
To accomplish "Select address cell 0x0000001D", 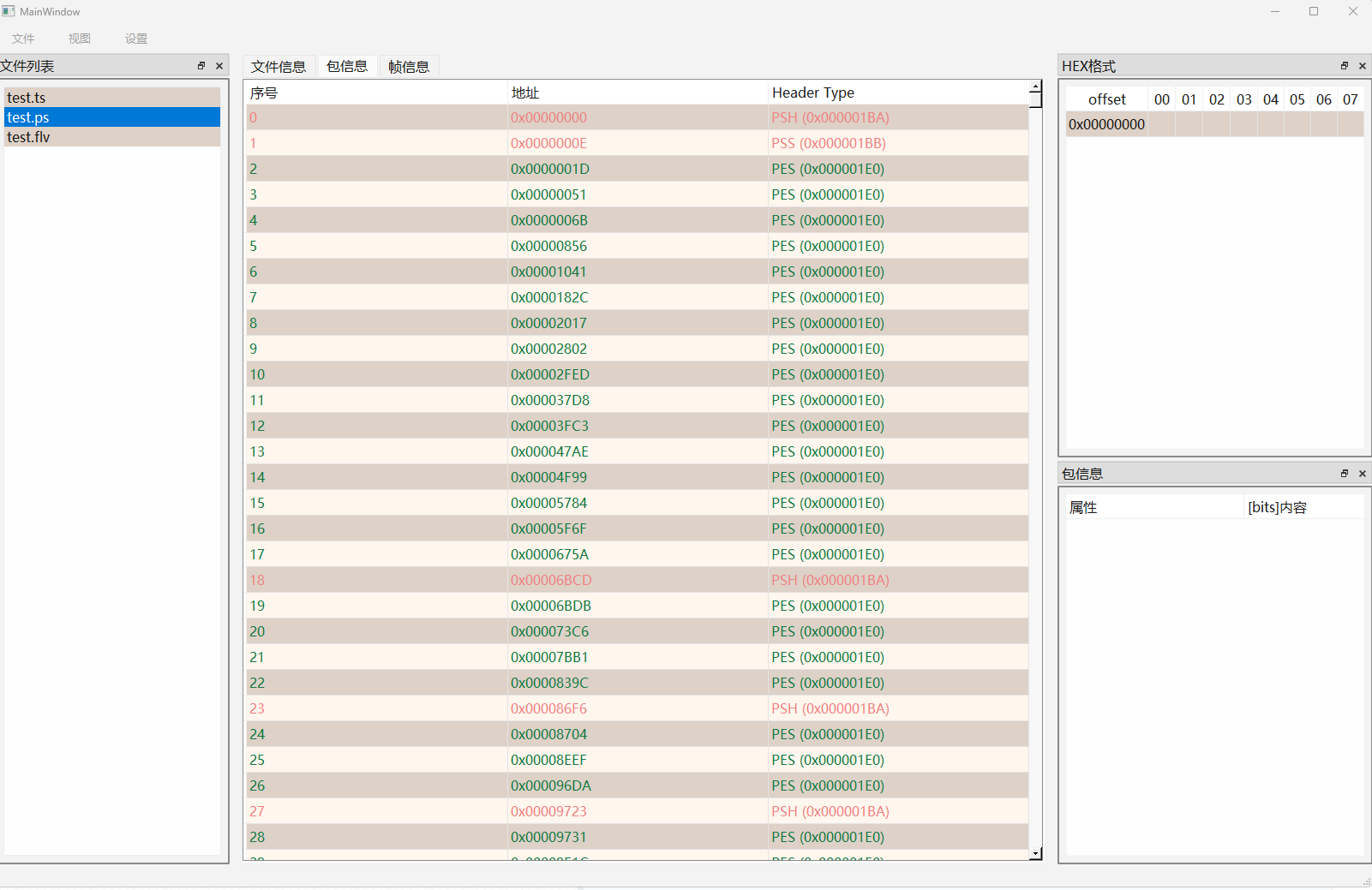I will point(638,169).
